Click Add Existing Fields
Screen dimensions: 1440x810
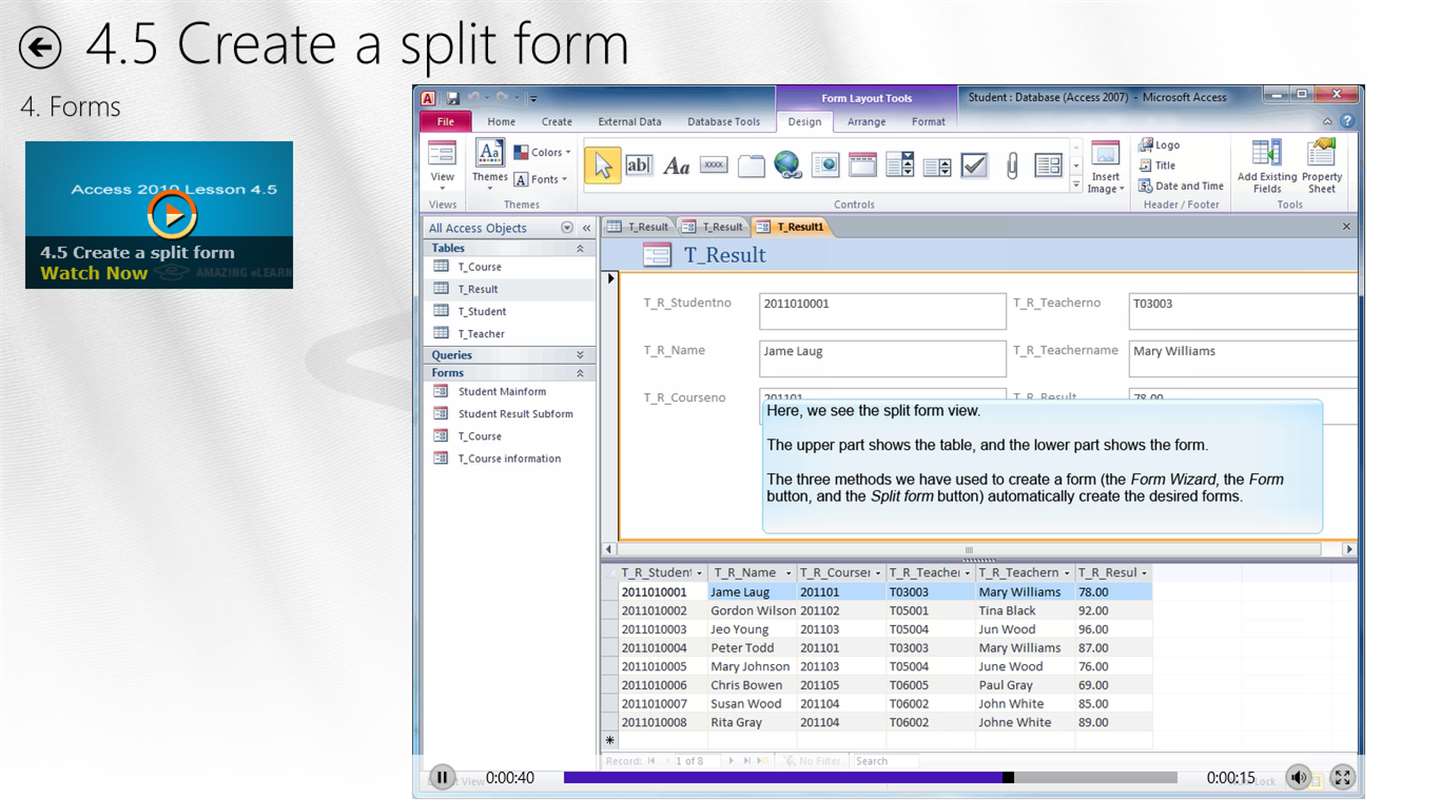point(1267,167)
